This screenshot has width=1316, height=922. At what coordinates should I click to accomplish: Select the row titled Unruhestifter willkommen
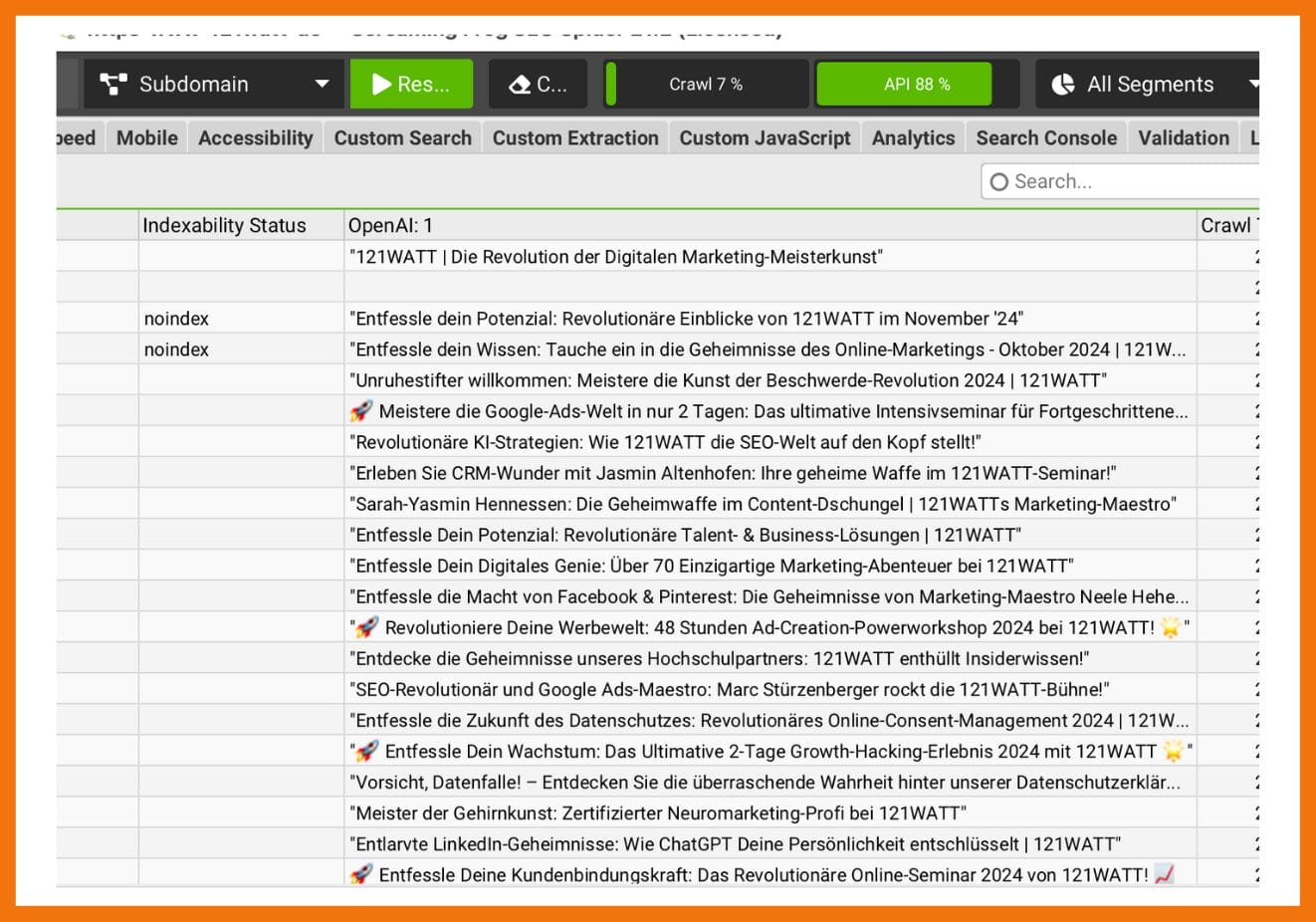point(727,380)
